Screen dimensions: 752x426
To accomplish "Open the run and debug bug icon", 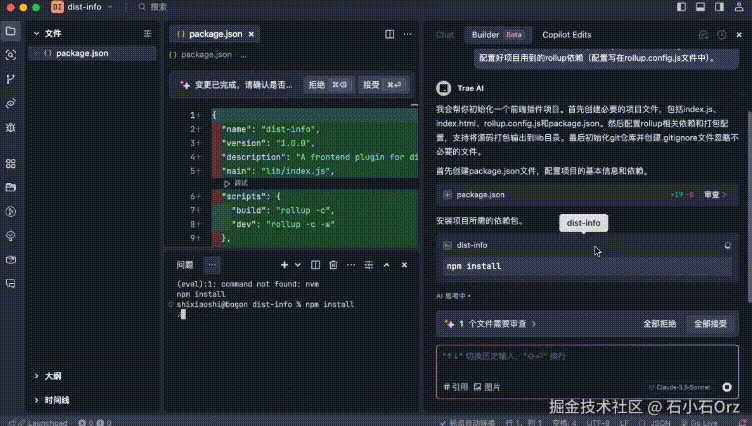I will (11, 128).
